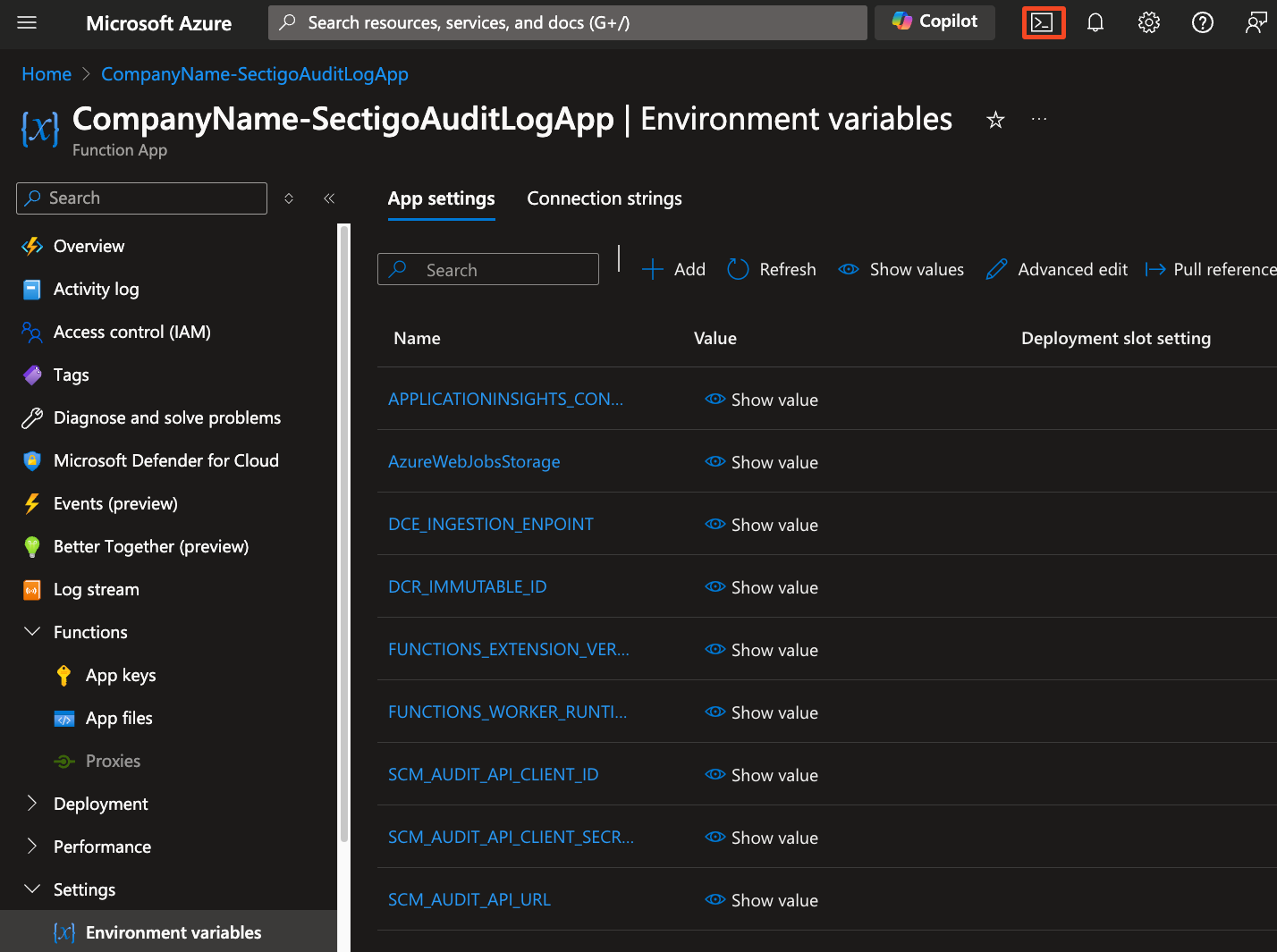1277x952 pixels.
Task: Click the Tags icon in sidebar
Action: [32, 375]
